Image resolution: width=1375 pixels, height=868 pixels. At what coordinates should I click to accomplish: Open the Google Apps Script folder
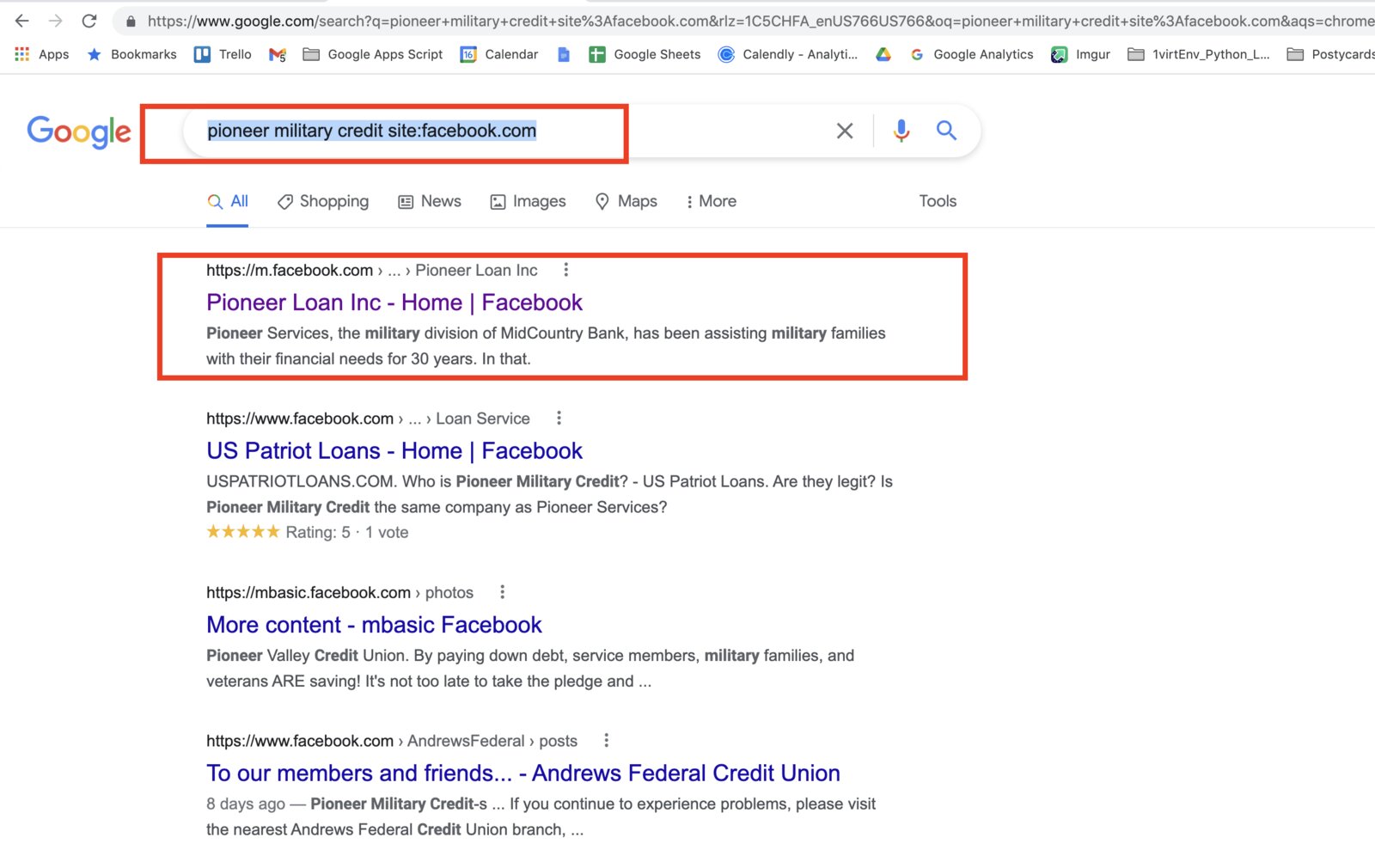[x=373, y=54]
